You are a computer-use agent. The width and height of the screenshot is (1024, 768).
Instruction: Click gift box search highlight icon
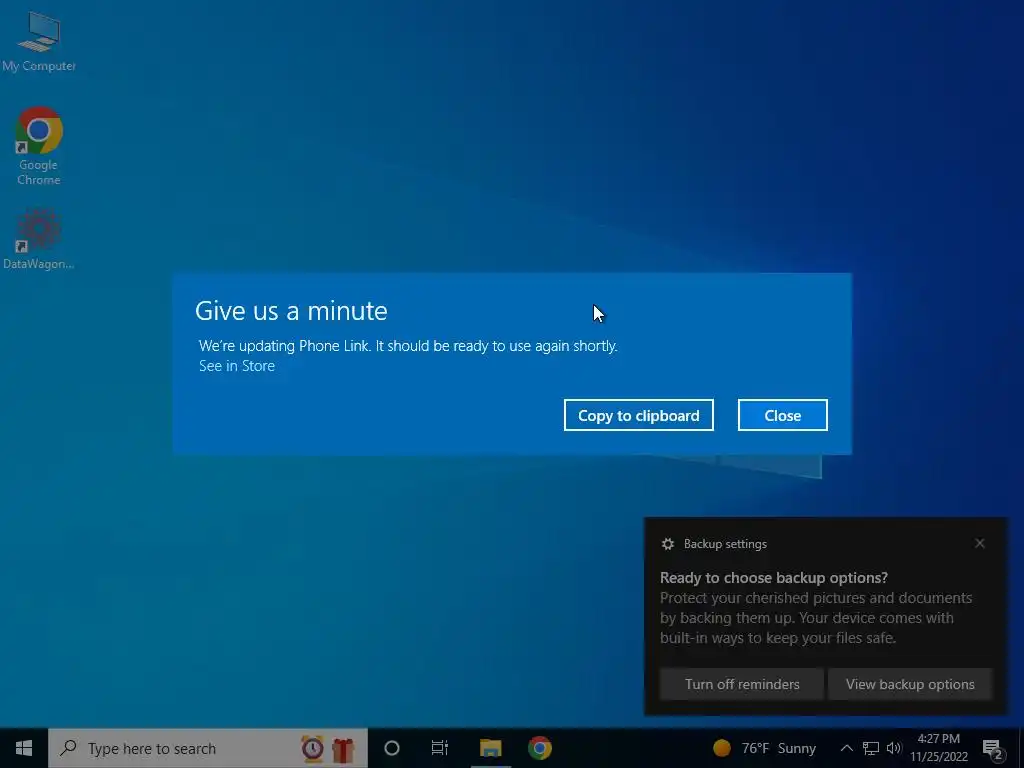[x=343, y=748]
